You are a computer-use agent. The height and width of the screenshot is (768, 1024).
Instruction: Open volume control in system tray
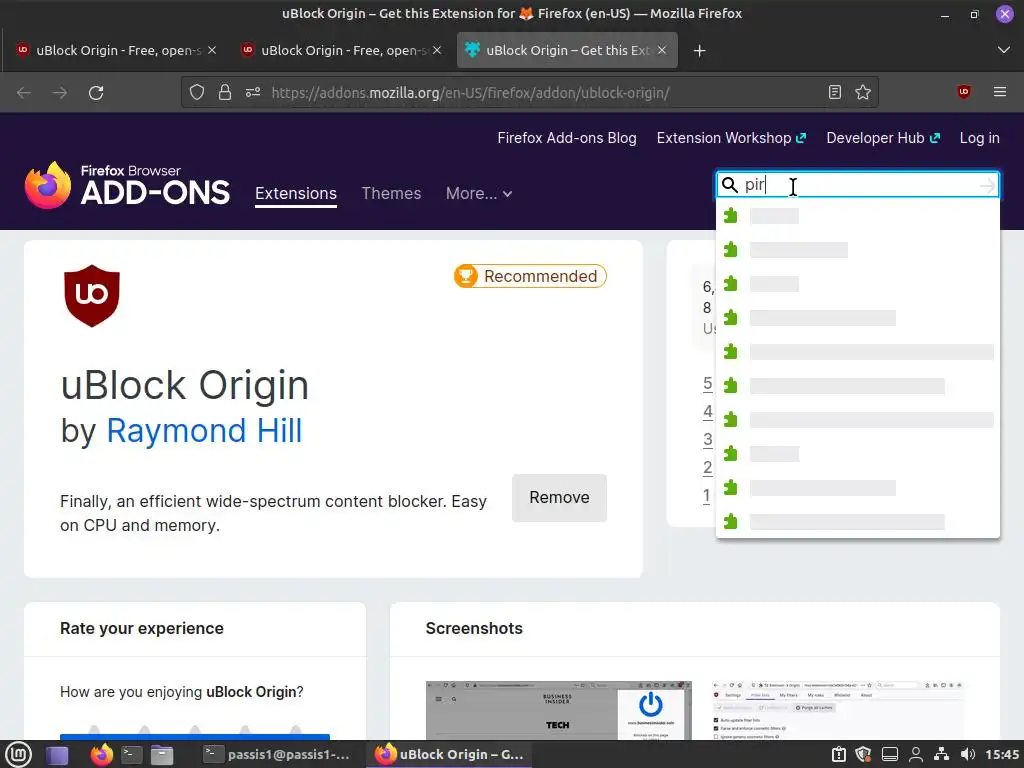pos(968,755)
